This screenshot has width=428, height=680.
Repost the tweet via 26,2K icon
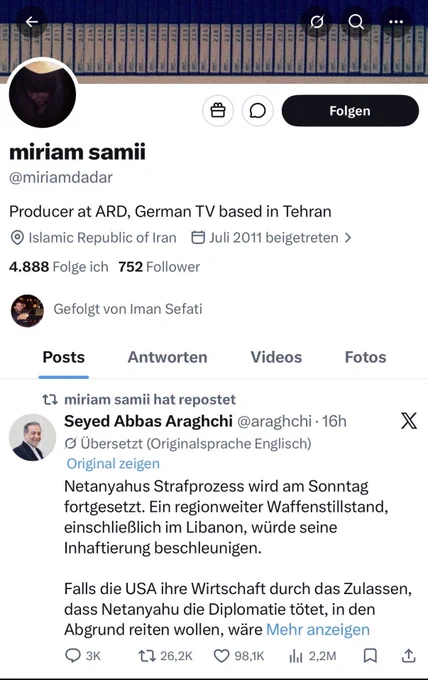coord(165,655)
